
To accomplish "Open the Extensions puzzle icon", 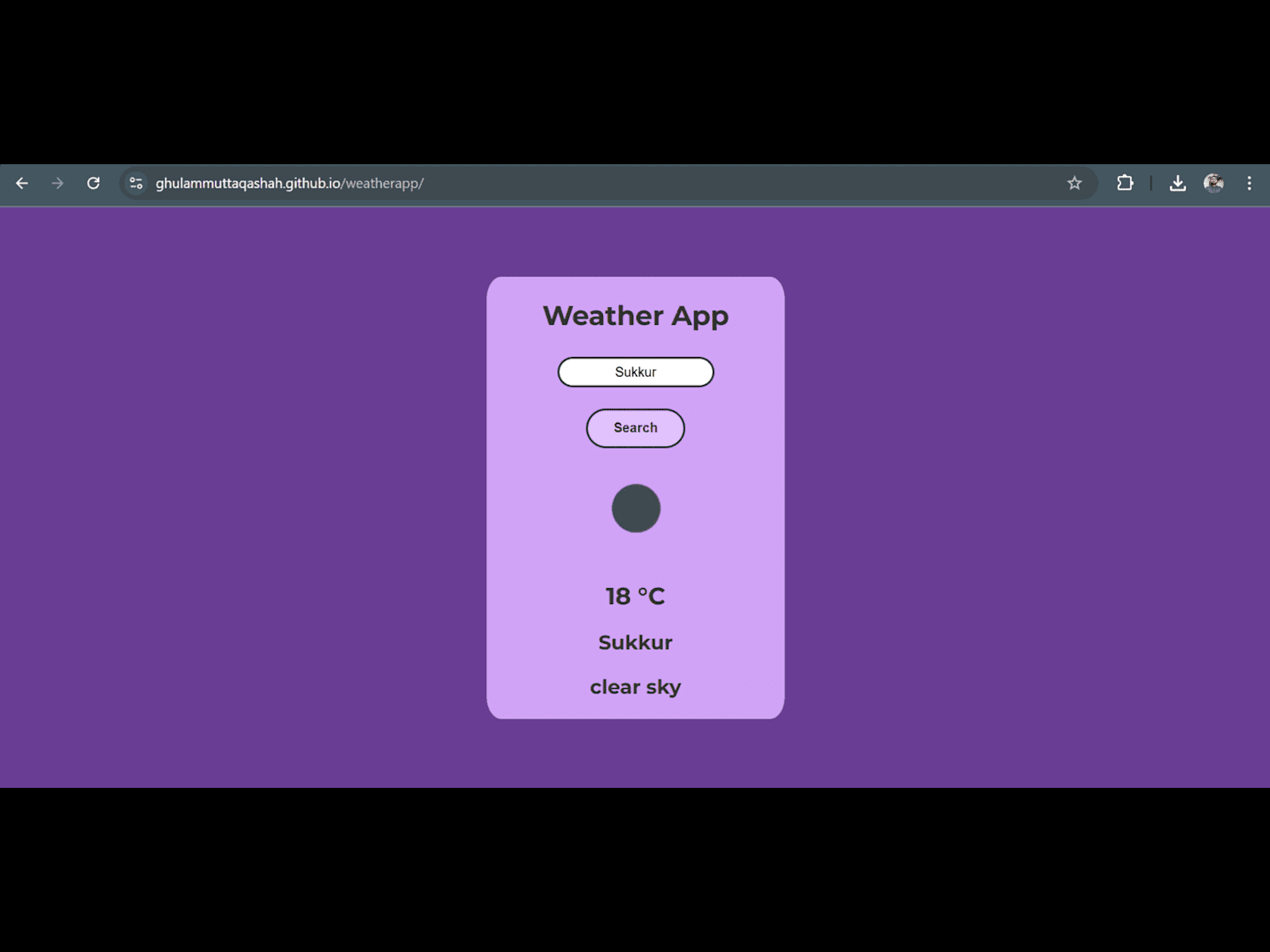I will click(x=1124, y=183).
